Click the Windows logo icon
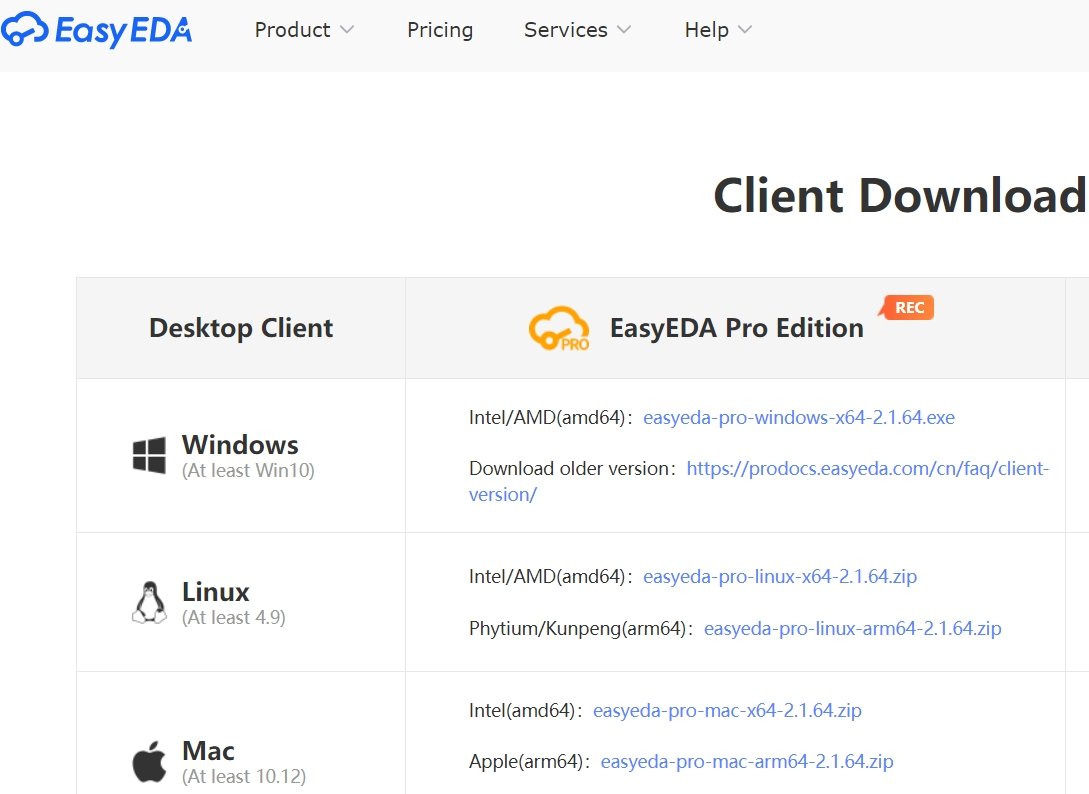1089x794 pixels. pyautogui.click(x=149, y=455)
